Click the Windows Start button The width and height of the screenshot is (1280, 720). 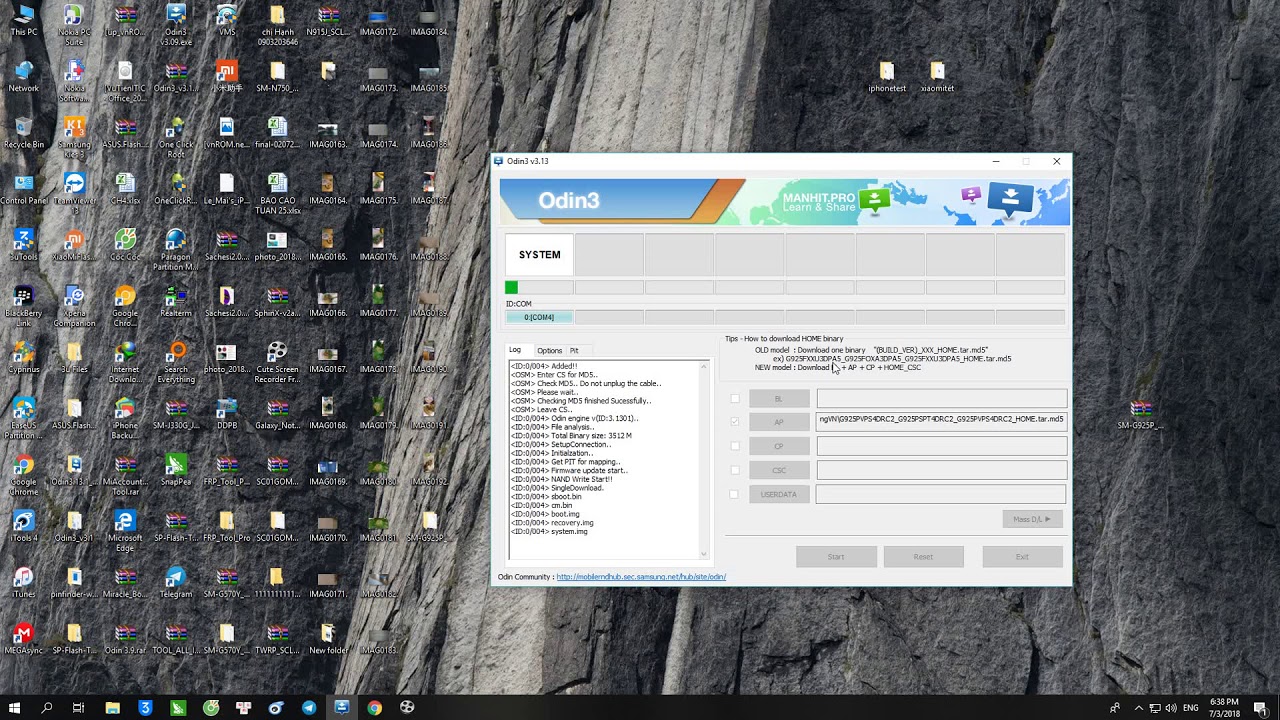pyautogui.click(x=15, y=708)
